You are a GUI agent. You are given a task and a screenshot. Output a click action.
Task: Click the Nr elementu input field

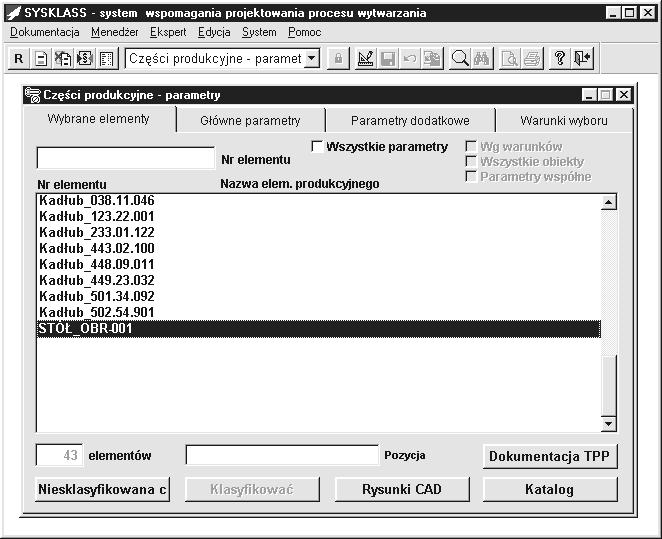[x=126, y=158]
